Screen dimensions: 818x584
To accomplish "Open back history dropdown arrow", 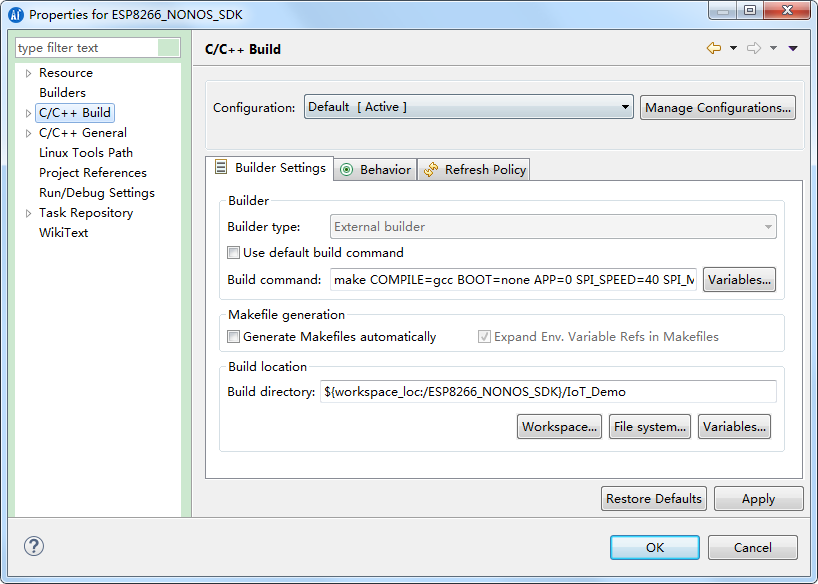I will [x=733, y=49].
